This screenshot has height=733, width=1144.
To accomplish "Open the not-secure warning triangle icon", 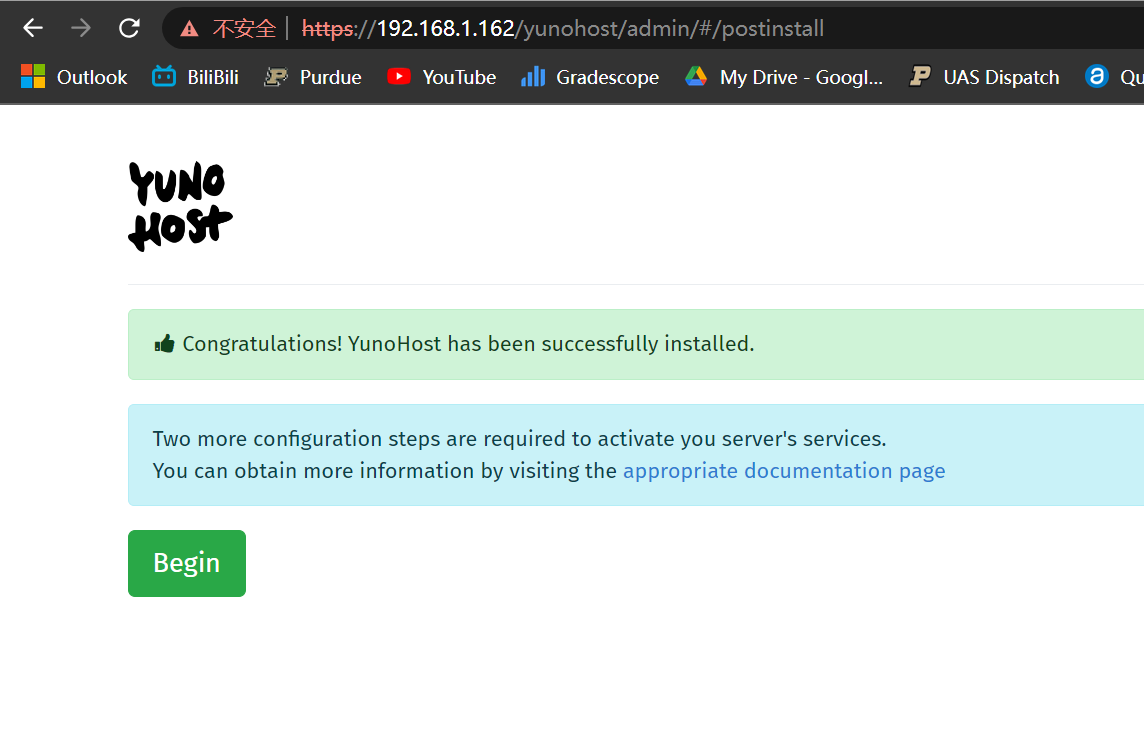I will point(190,29).
